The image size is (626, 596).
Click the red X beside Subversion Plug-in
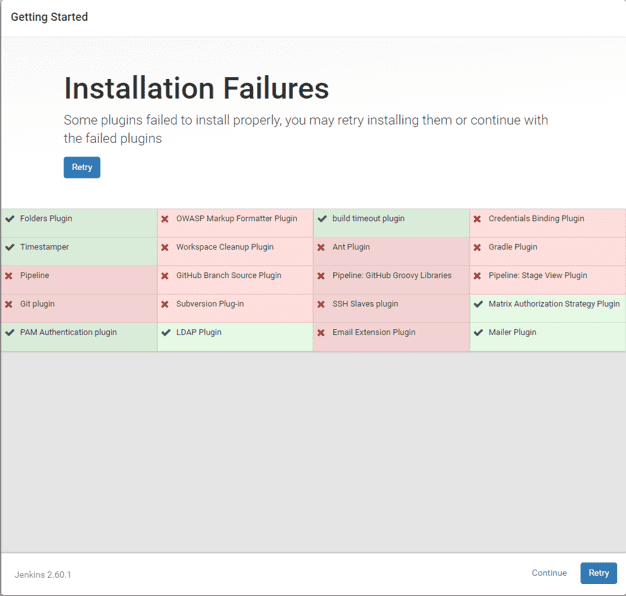click(165, 304)
